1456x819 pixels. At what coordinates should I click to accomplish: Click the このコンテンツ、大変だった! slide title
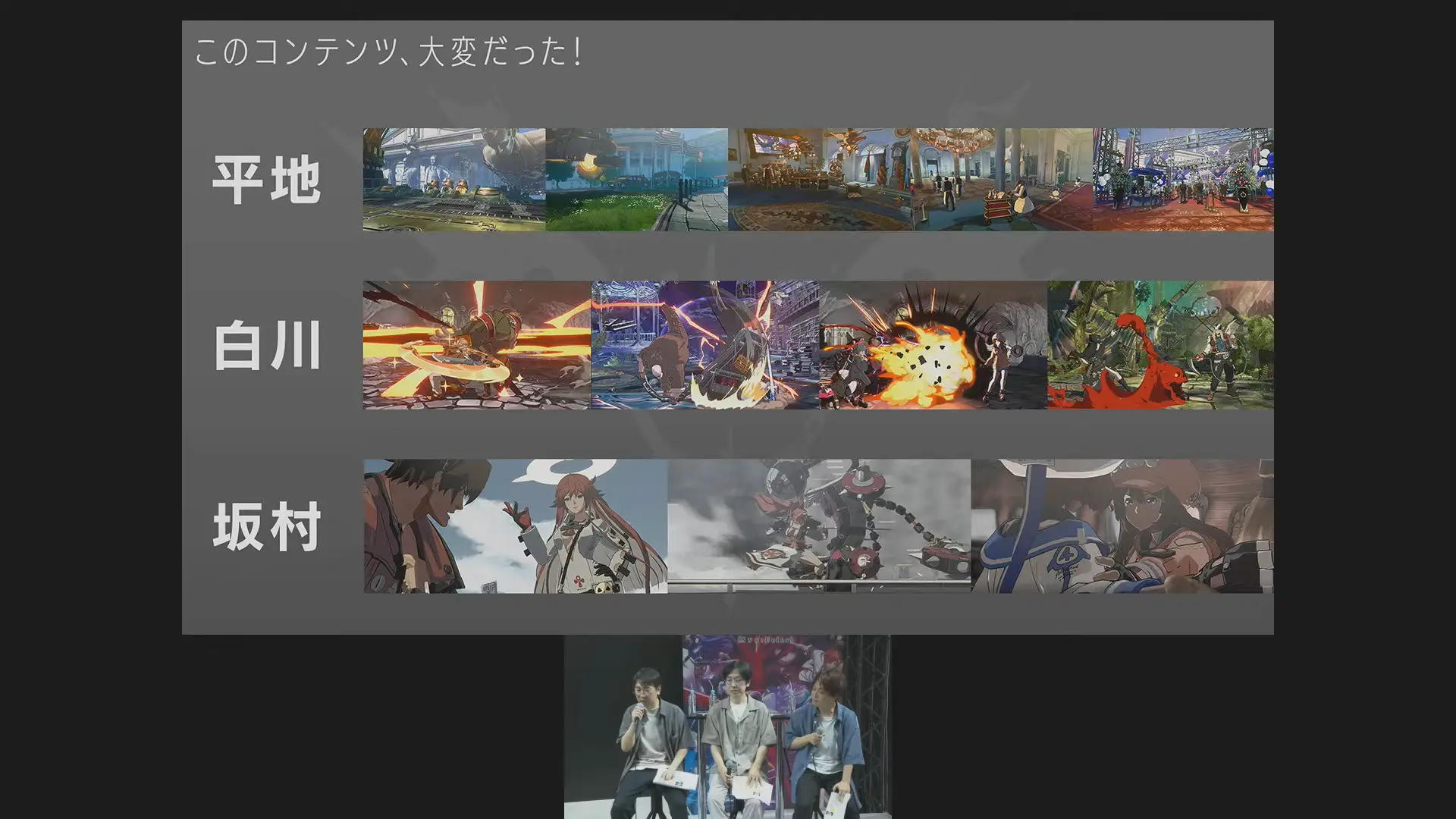[x=388, y=52]
